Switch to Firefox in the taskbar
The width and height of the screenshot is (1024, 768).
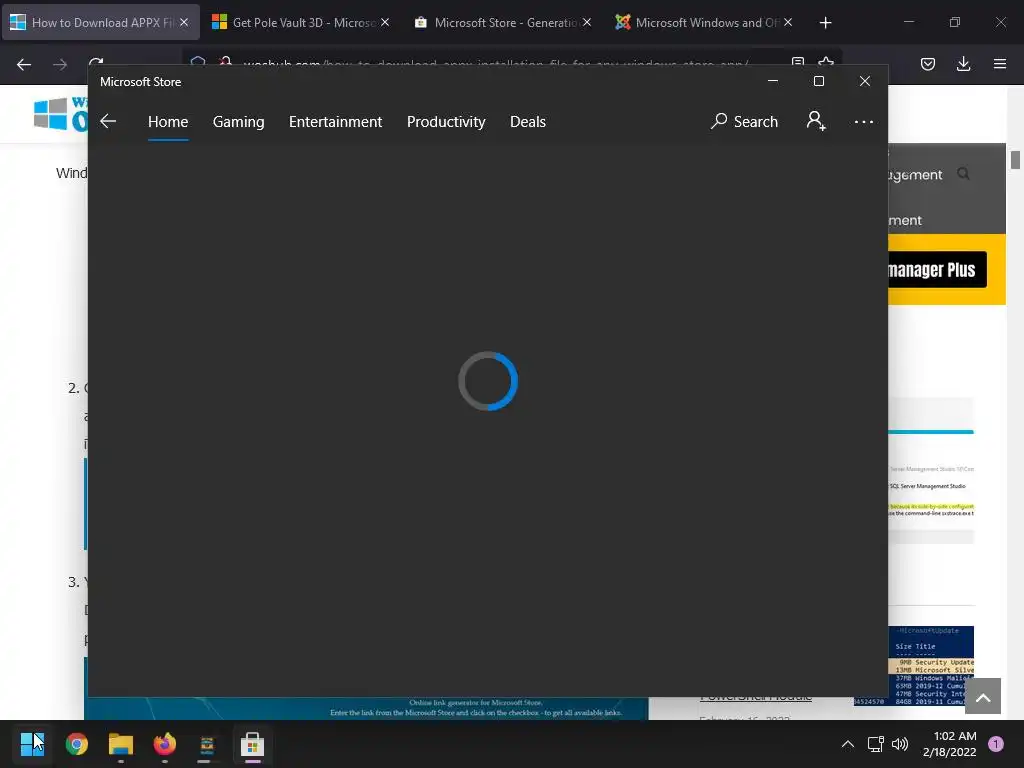(x=165, y=744)
